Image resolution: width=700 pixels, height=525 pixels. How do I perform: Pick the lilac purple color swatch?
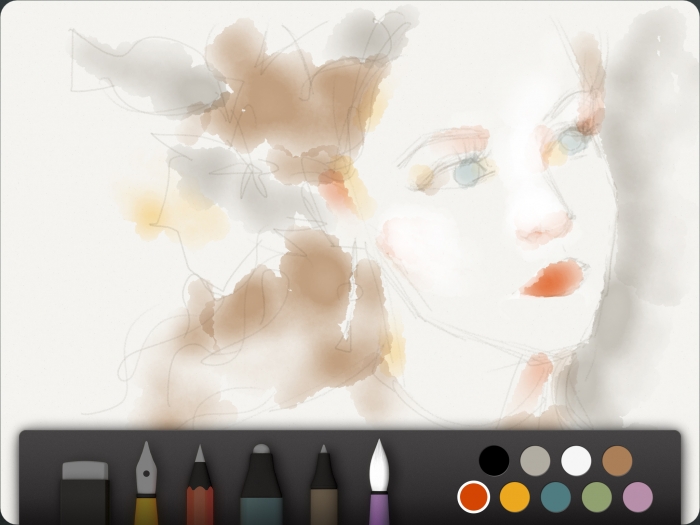(x=637, y=496)
